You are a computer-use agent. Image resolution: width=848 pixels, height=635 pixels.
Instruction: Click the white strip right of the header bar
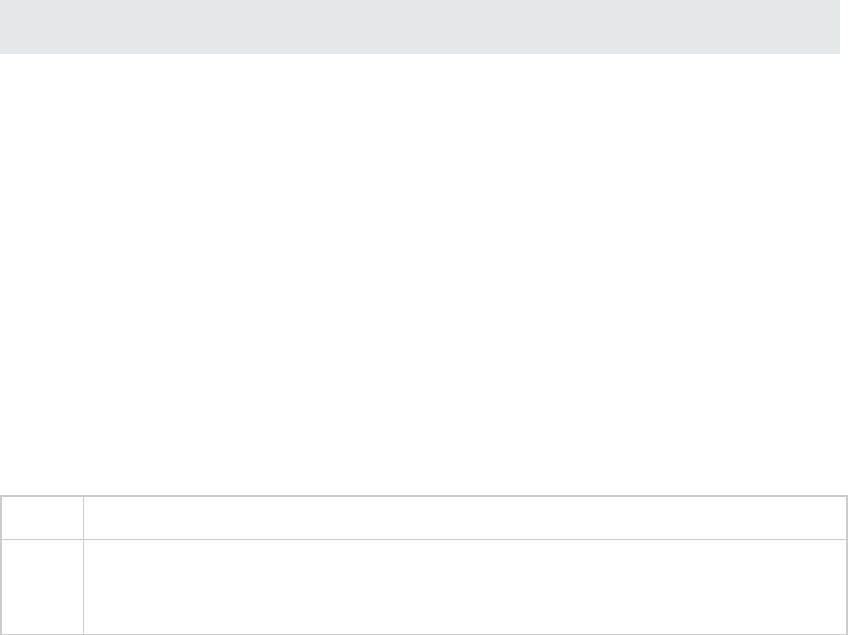coord(844,26)
